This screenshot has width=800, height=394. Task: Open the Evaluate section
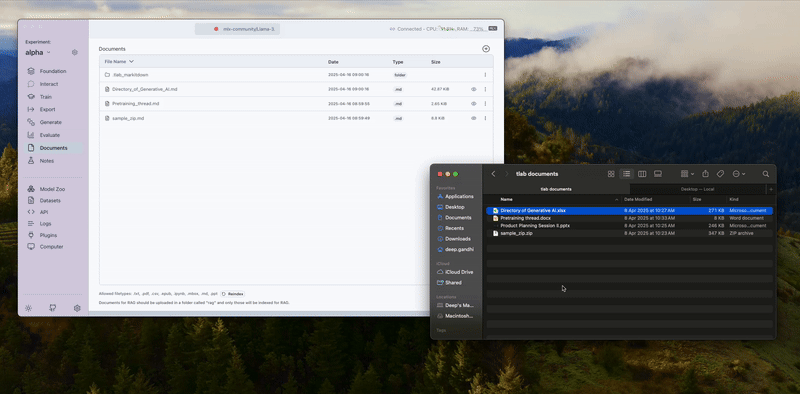pos(44,135)
